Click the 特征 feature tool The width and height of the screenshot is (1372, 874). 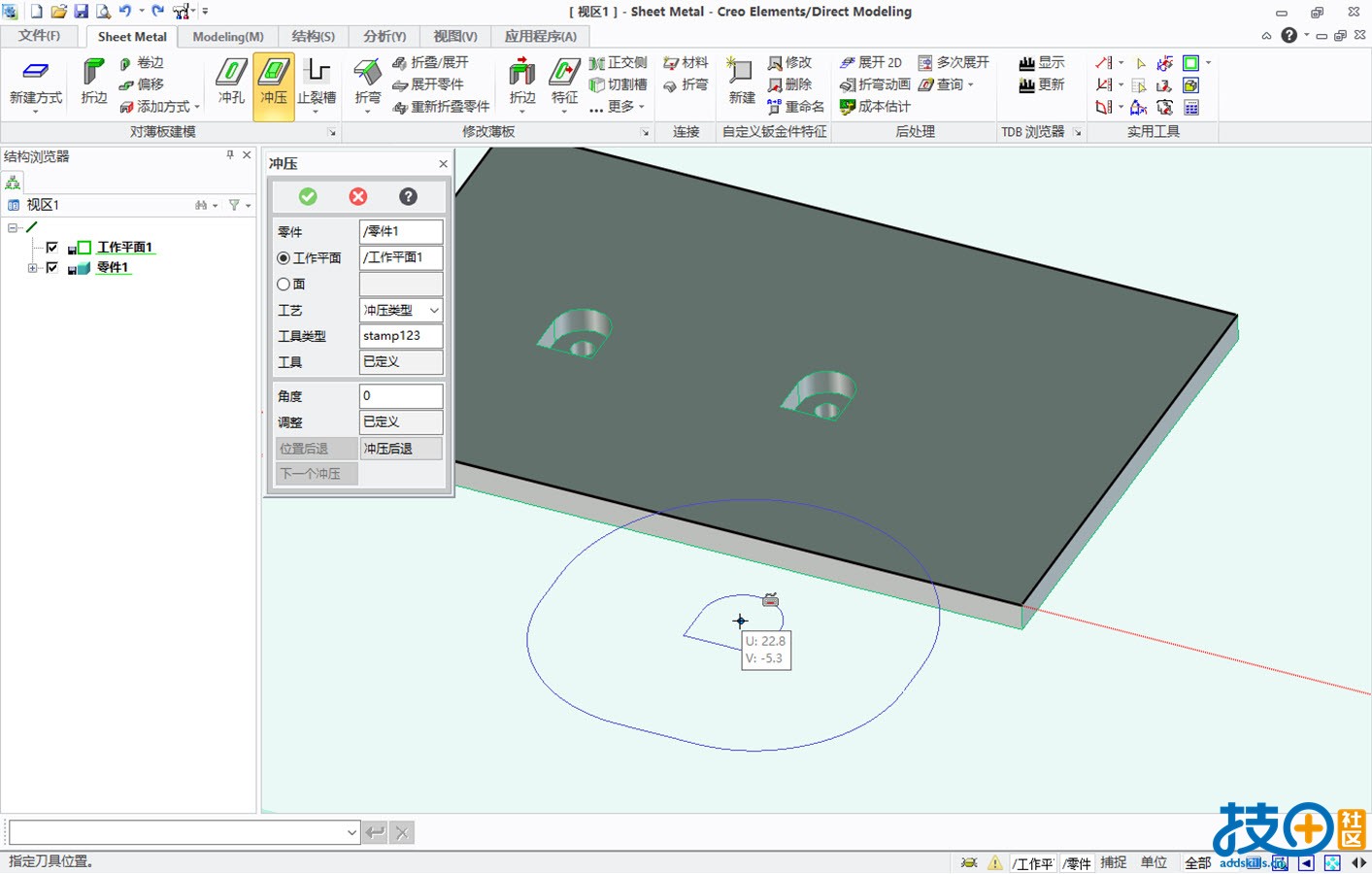[564, 82]
